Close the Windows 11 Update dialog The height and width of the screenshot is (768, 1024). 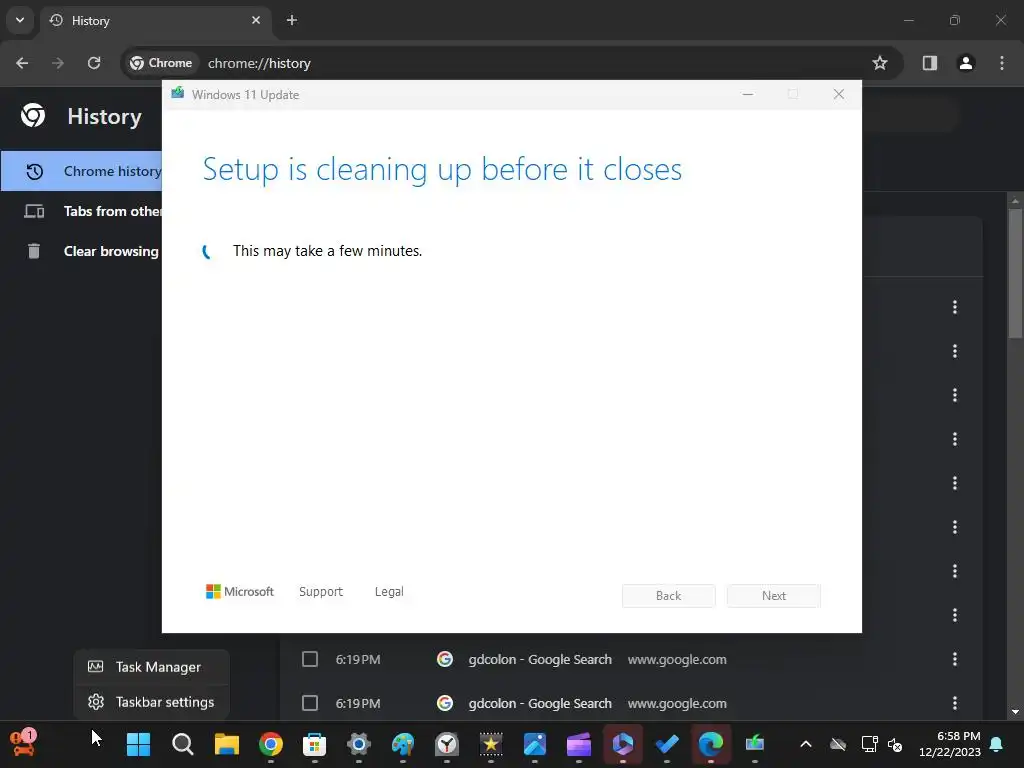839,95
